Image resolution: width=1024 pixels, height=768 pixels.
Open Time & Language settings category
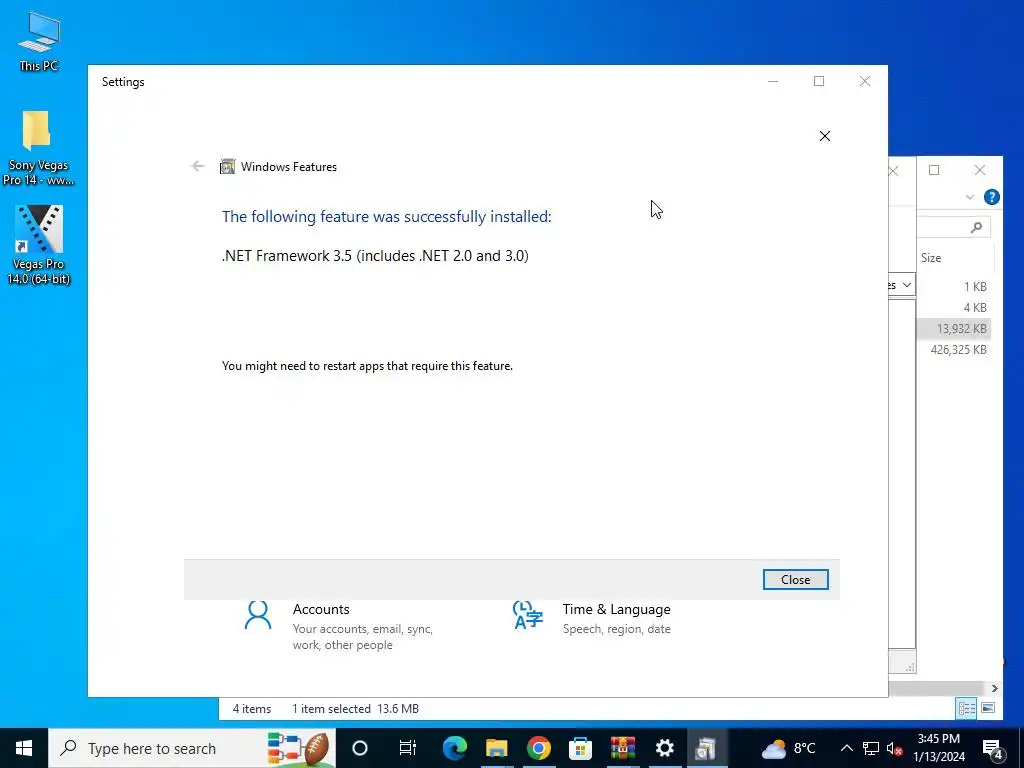[x=593, y=618]
